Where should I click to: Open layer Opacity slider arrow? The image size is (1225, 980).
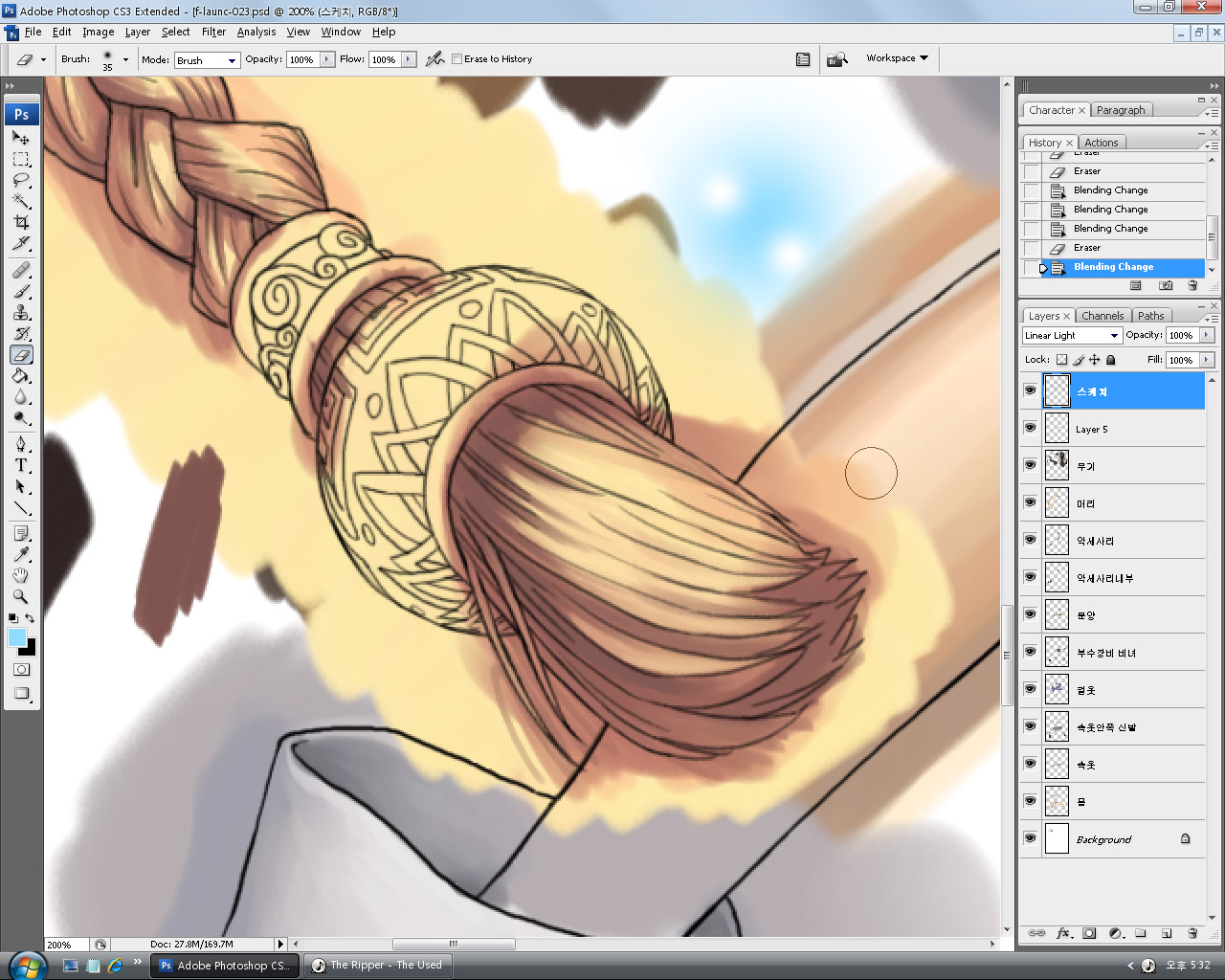[1206, 335]
